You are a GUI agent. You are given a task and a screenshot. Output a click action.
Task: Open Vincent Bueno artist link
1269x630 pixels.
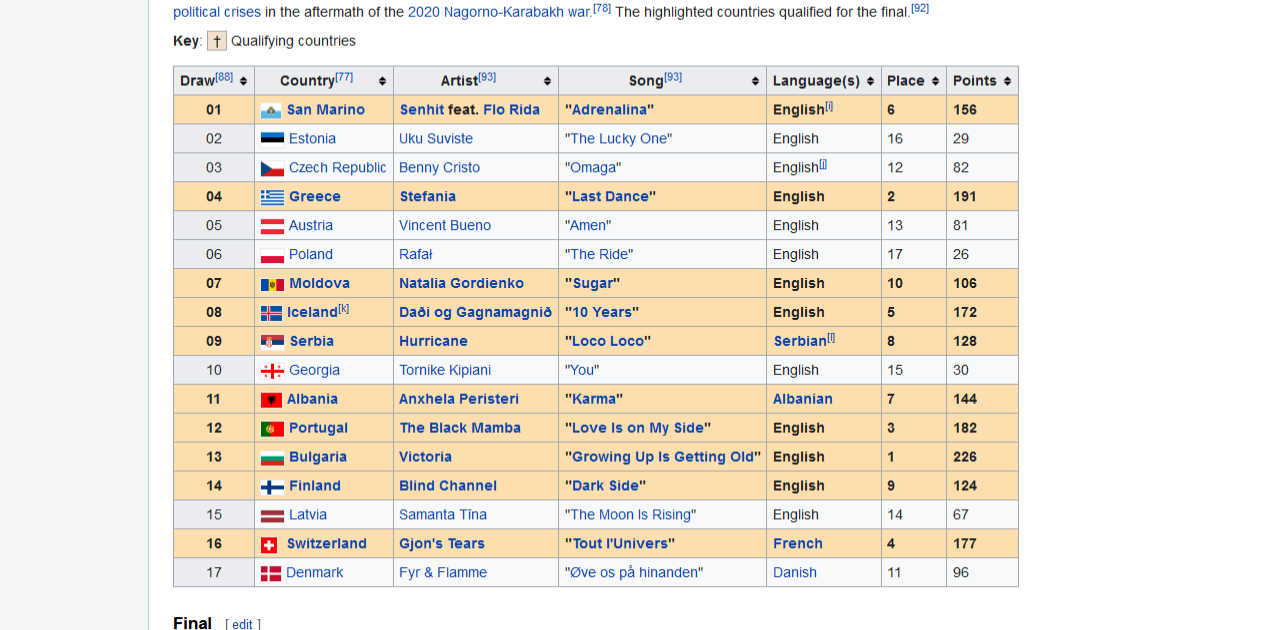coord(445,226)
